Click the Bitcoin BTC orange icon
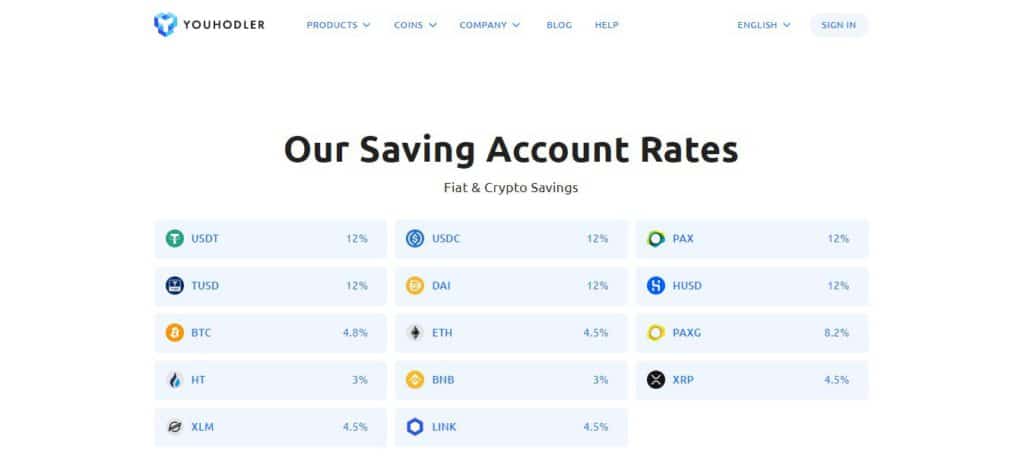This screenshot has height=464, width=1024. coord(174,333)
